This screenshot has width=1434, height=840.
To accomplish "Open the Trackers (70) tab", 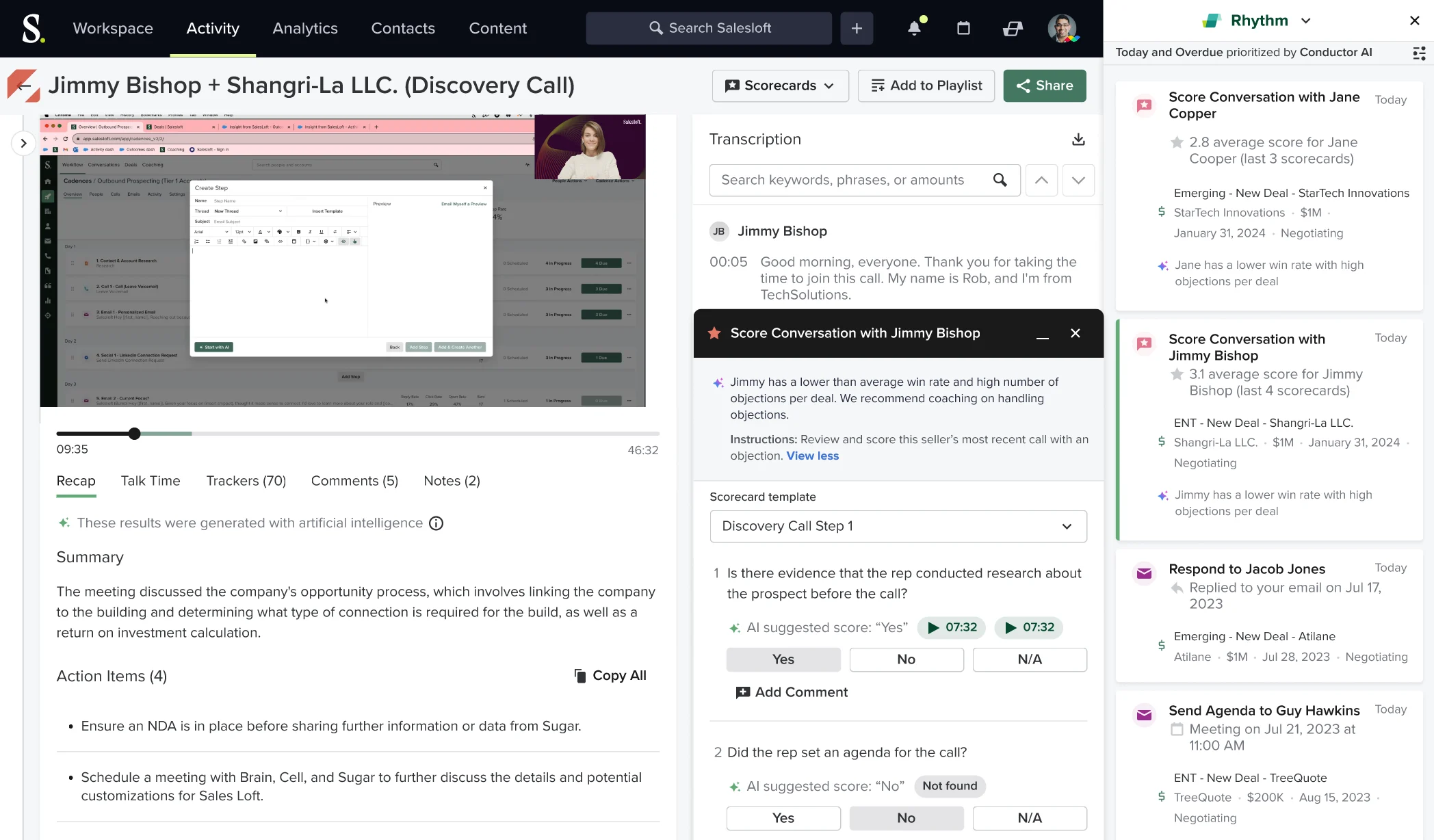I will [x=246, y=481].
